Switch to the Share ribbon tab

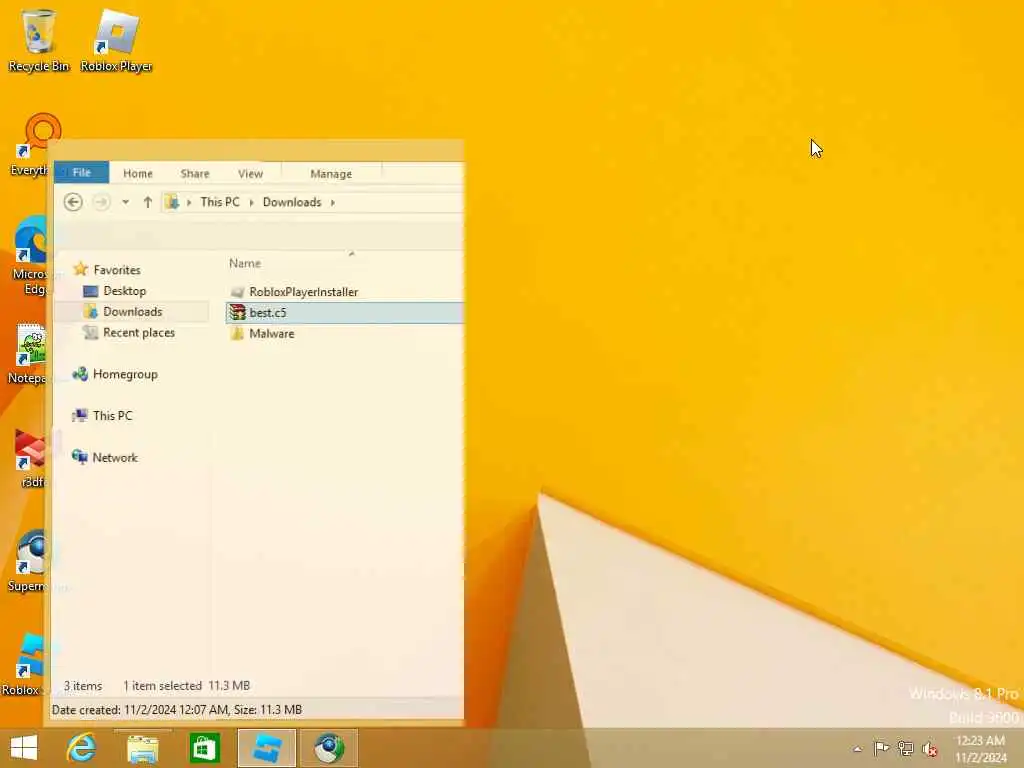[195, 174]
